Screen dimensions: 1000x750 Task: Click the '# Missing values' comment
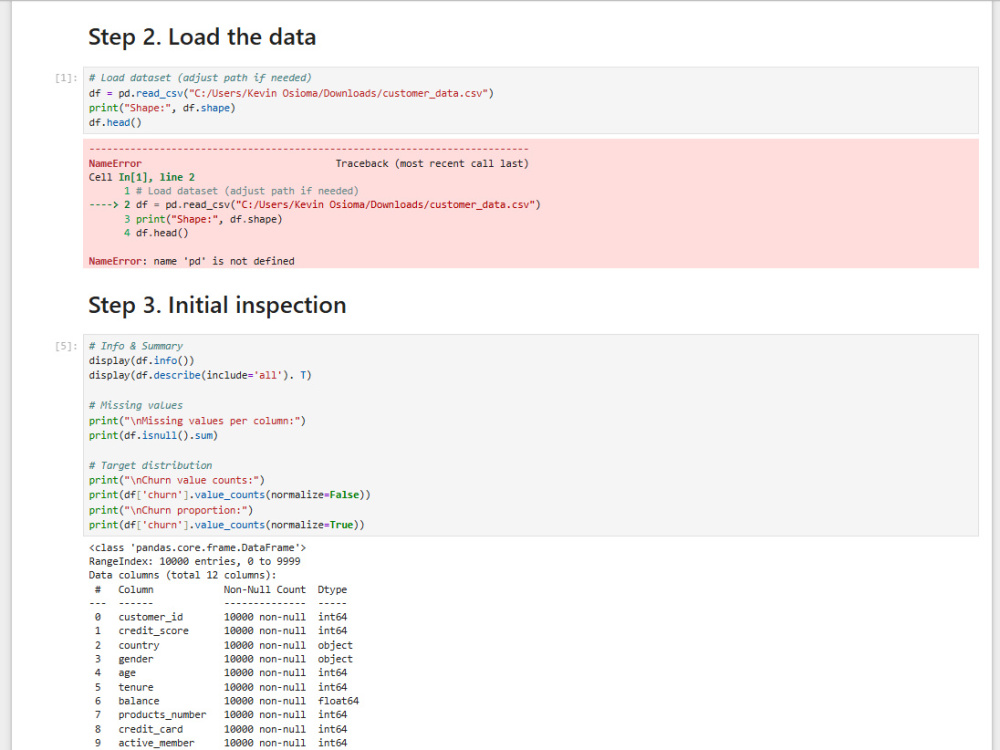135,406
